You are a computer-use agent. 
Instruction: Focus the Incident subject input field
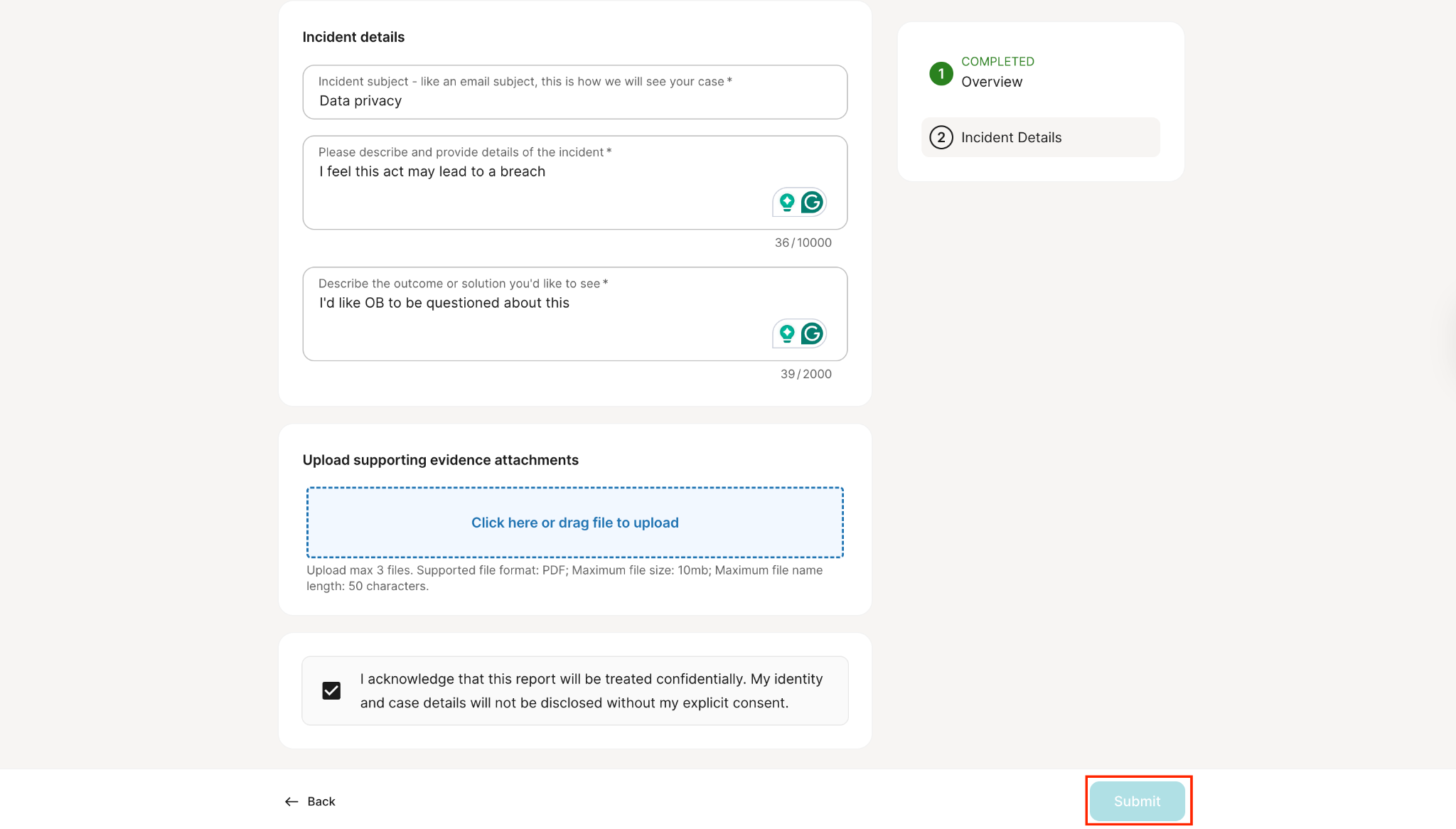[x=574, y=101]
